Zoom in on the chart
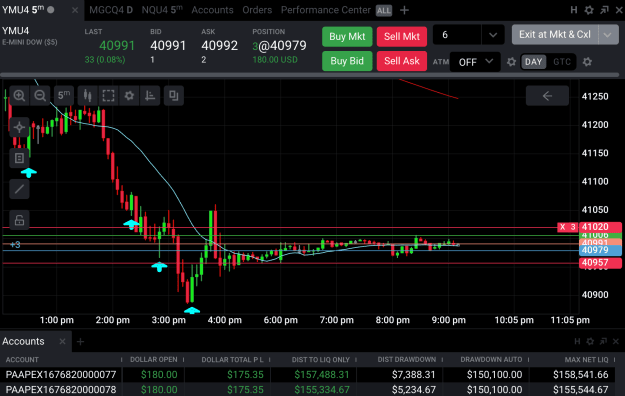The height and width of the screenshot is (396, 625). [x=19, y=96]
